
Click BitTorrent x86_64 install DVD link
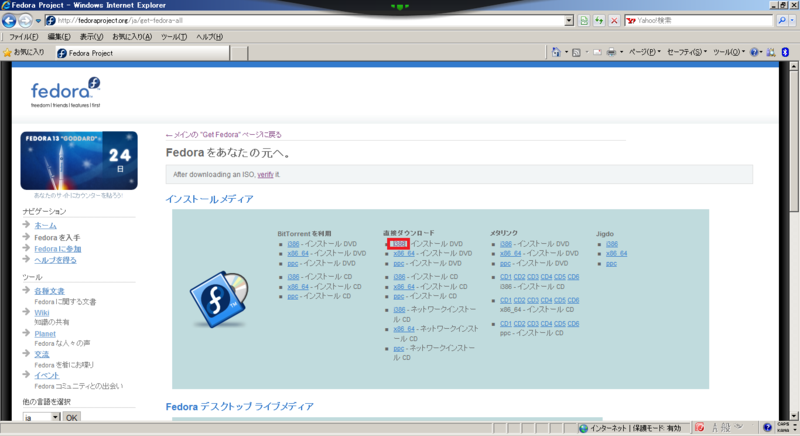point(298,253)
